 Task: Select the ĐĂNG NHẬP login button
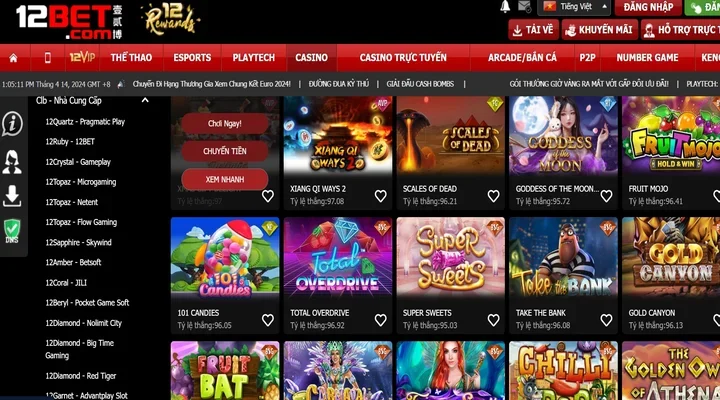coord(648,7)
